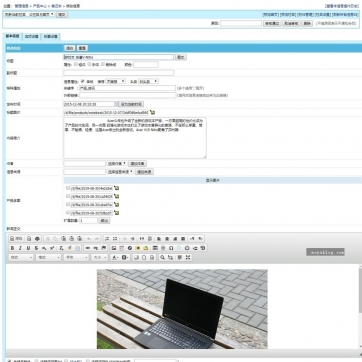Switch to the third settings tab
The height and width of the screenshot is (362, 362).
tap(51, 37)
